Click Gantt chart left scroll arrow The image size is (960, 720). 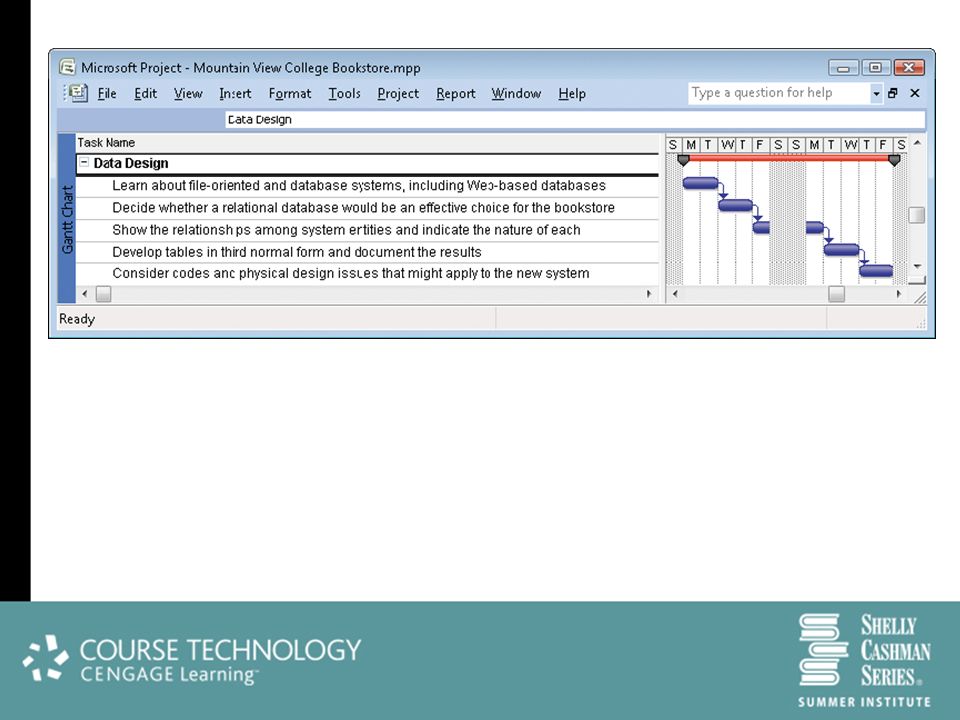pos(675,294)
